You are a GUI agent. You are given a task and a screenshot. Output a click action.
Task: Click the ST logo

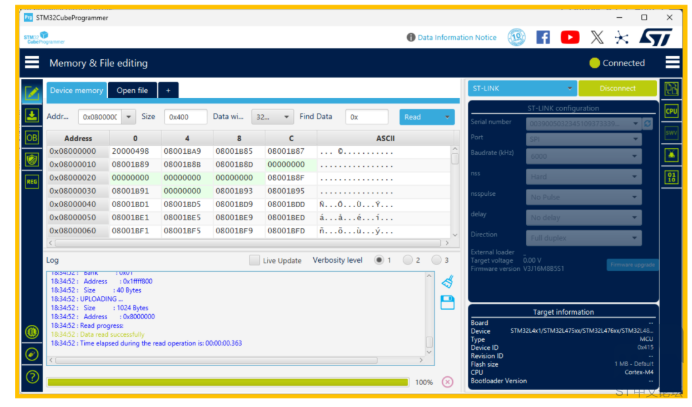[x=656, y=37]
